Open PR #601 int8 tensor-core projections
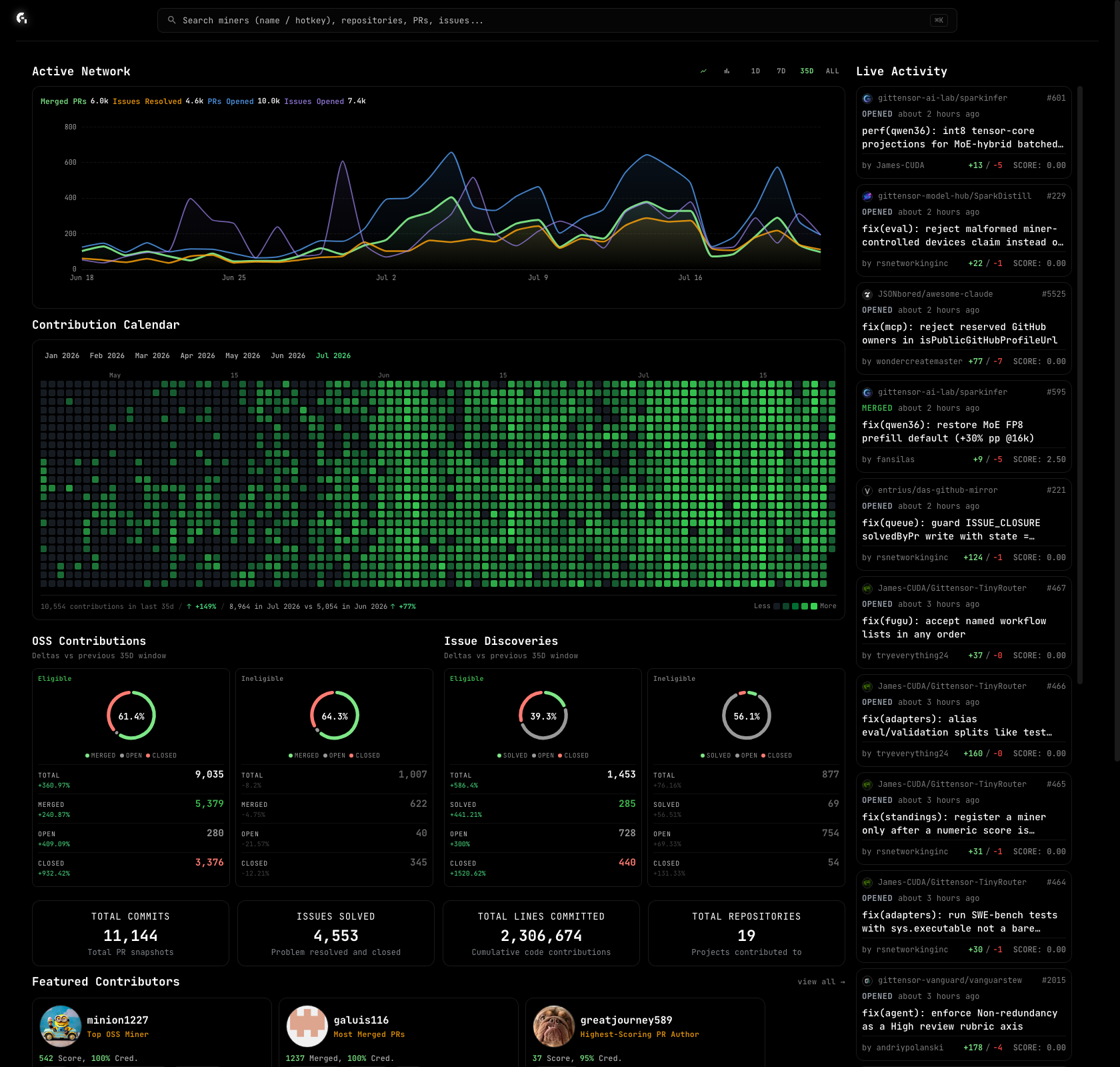1120x1067 pixels. point(964,138)
